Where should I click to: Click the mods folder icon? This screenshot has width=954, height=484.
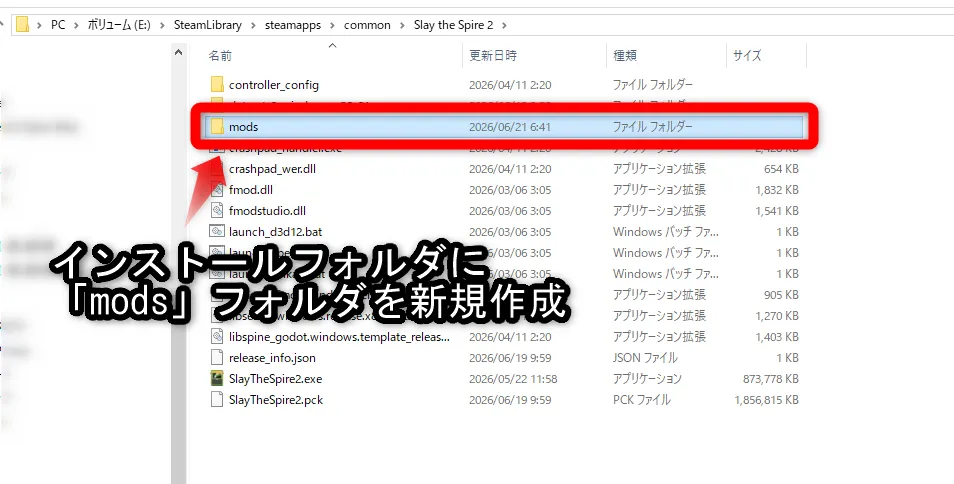coord(217,126)
